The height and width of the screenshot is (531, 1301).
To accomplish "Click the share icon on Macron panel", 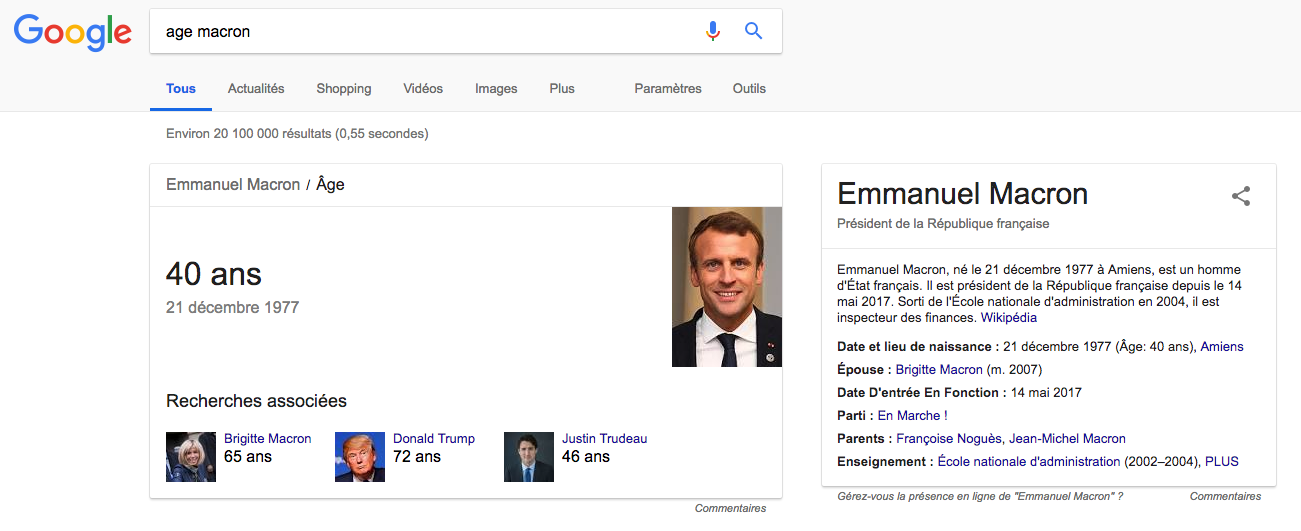I will click(1241, 196).
